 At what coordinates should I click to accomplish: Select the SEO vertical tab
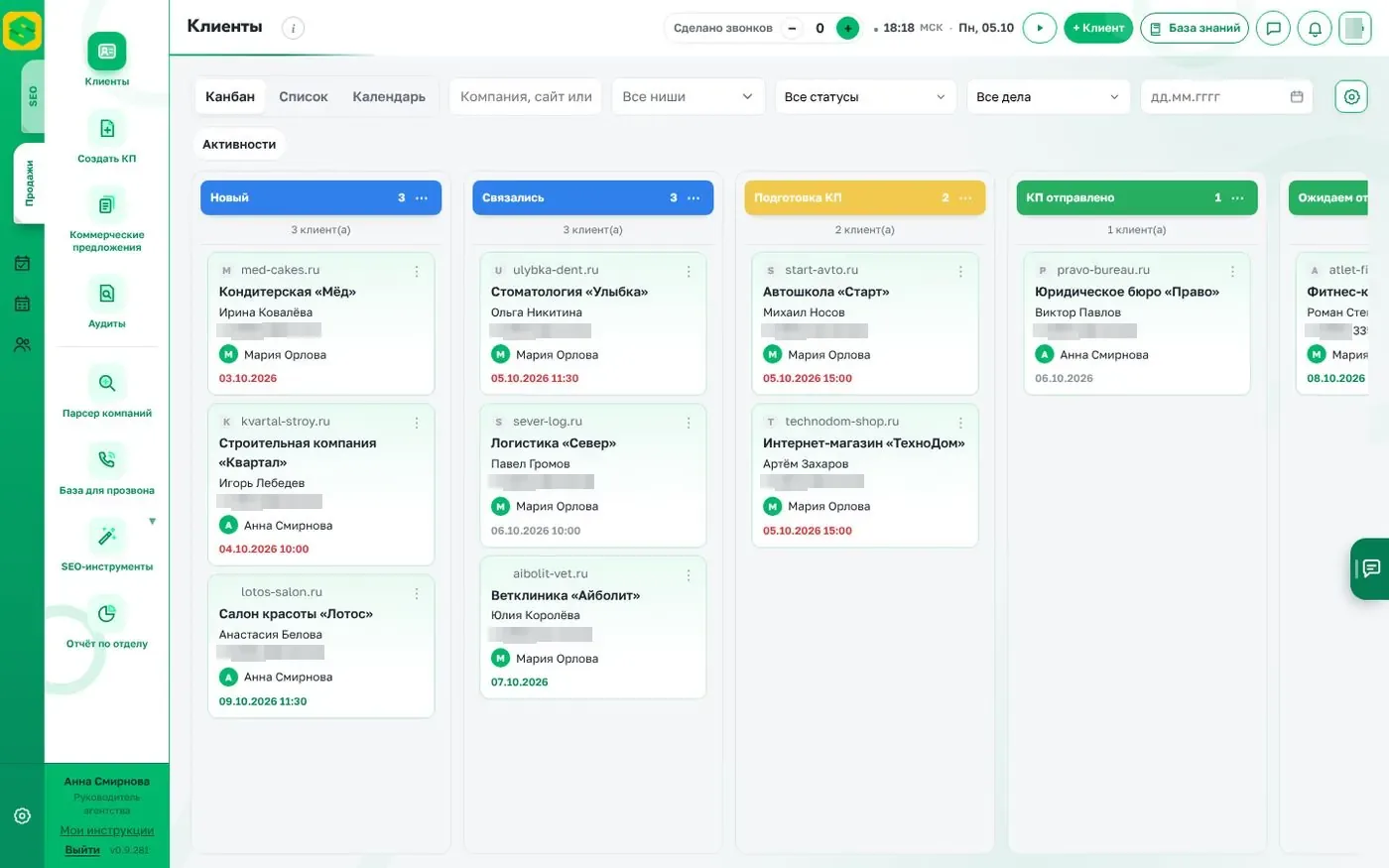32,96
